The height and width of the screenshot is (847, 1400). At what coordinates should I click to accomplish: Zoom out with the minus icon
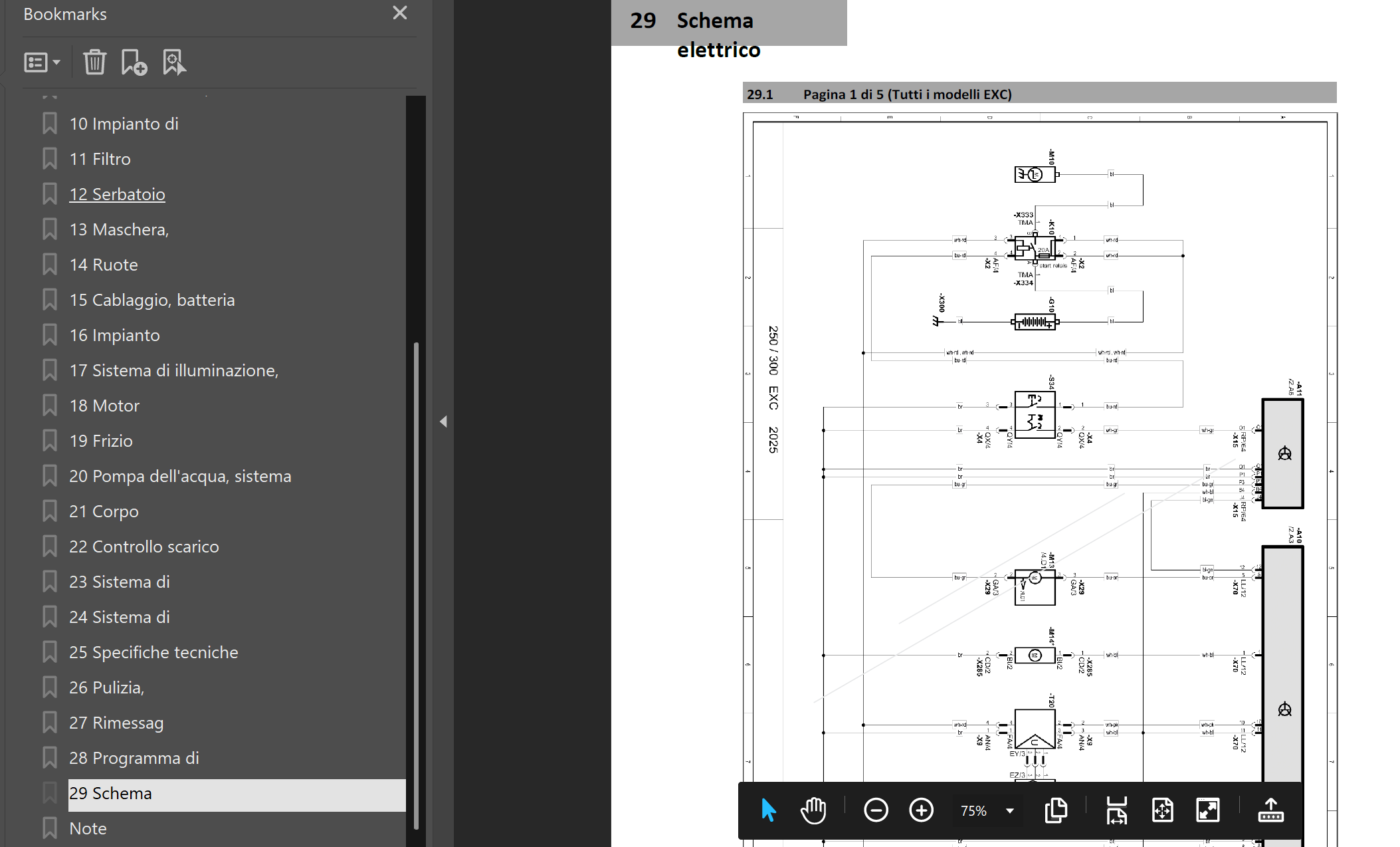pos(876,810)
